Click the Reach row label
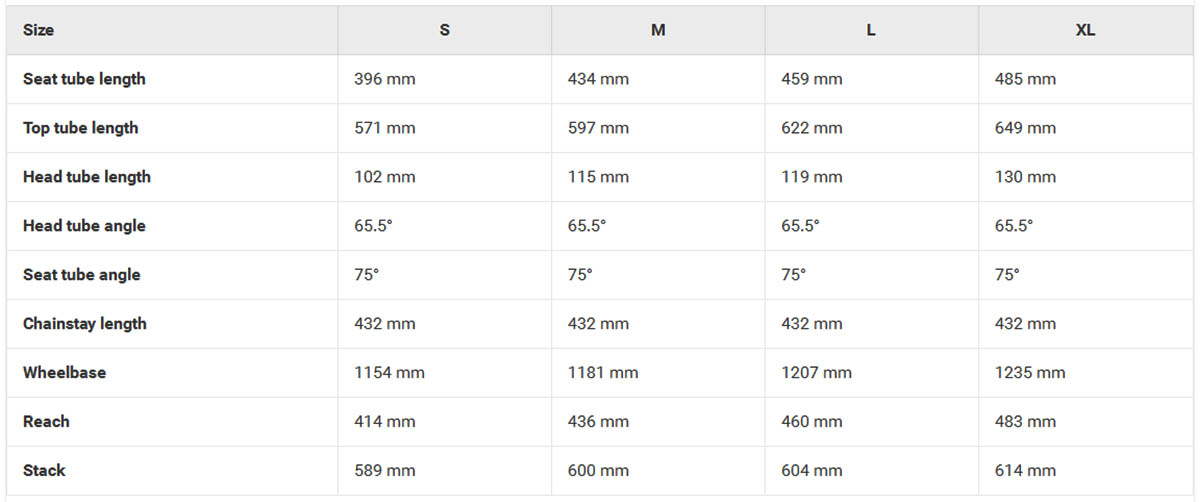The image size is (1200, 502). point(46,422)
